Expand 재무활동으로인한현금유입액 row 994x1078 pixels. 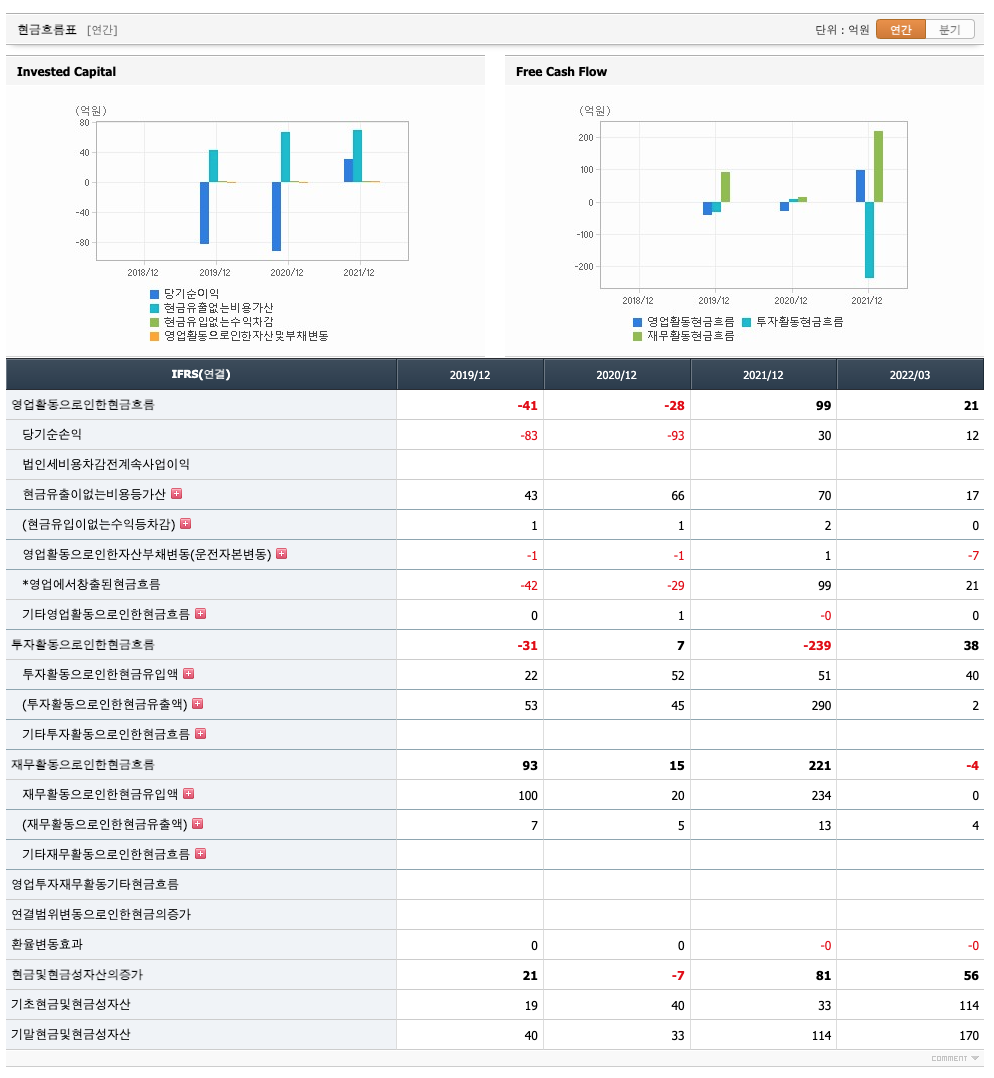click(x=188, y=793)
